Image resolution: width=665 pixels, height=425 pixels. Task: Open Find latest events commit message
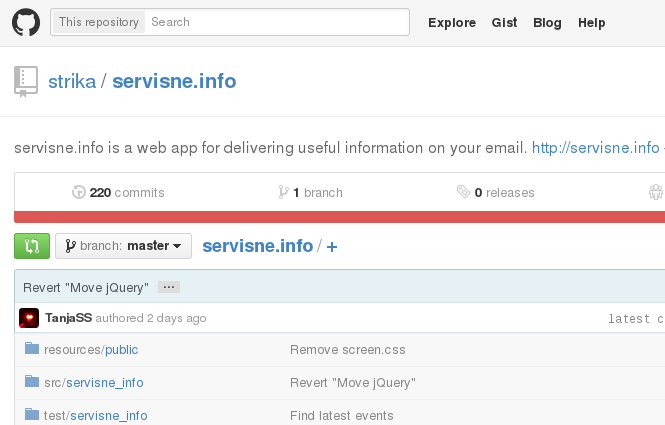pyautogui.click(x=342, y=415)
